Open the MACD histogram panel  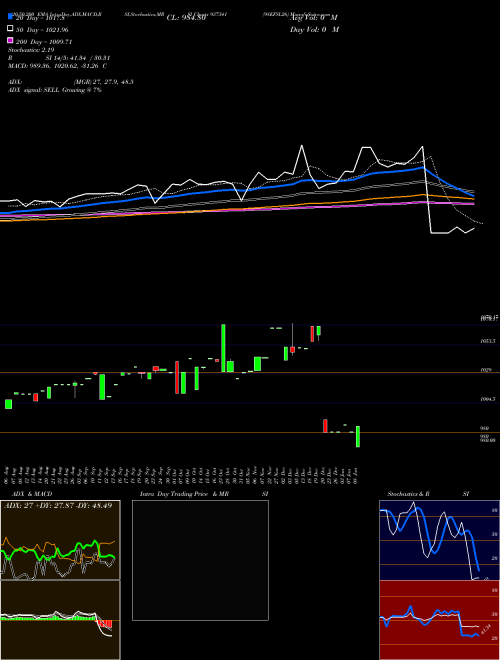(60, 620)
